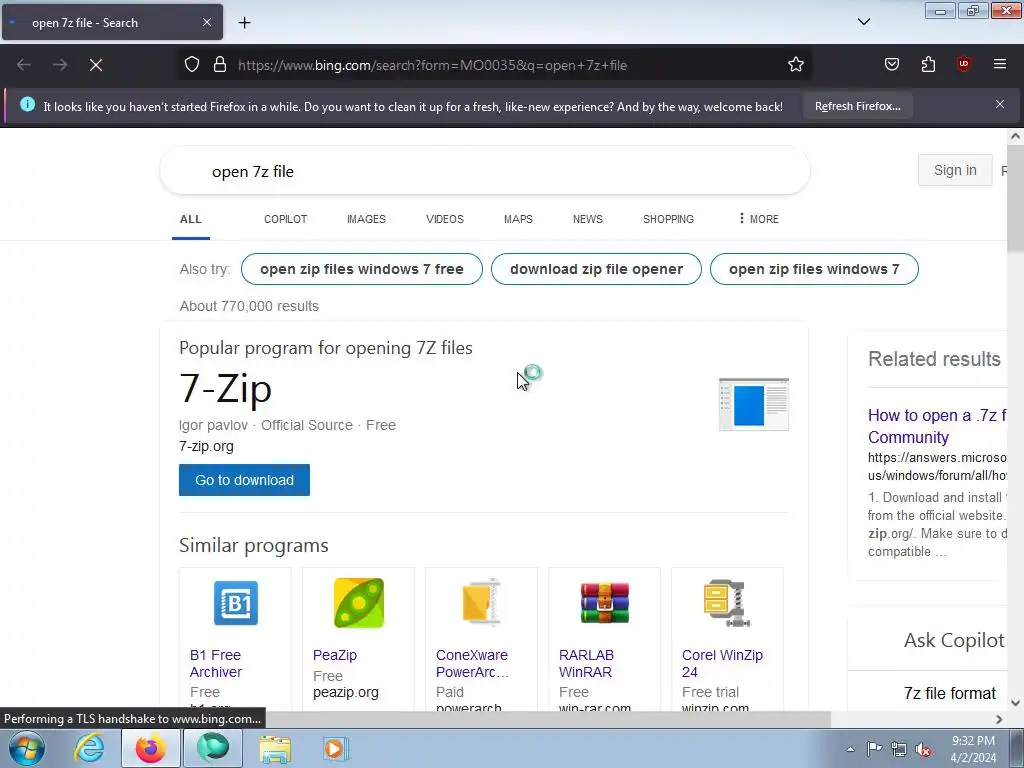
Task: Select 'open zip files windows 7' suggestion
Action: (x=814, y=269)
